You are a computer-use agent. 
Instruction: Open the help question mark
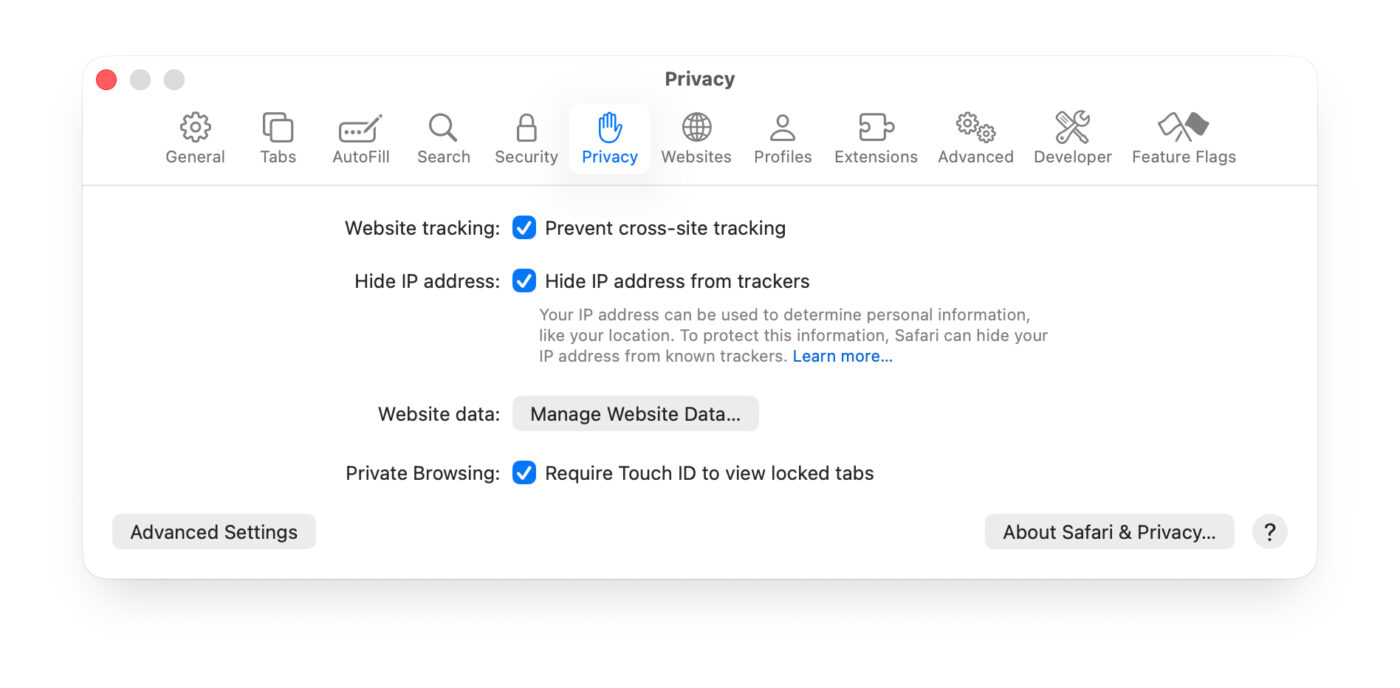click(1270, 531)
